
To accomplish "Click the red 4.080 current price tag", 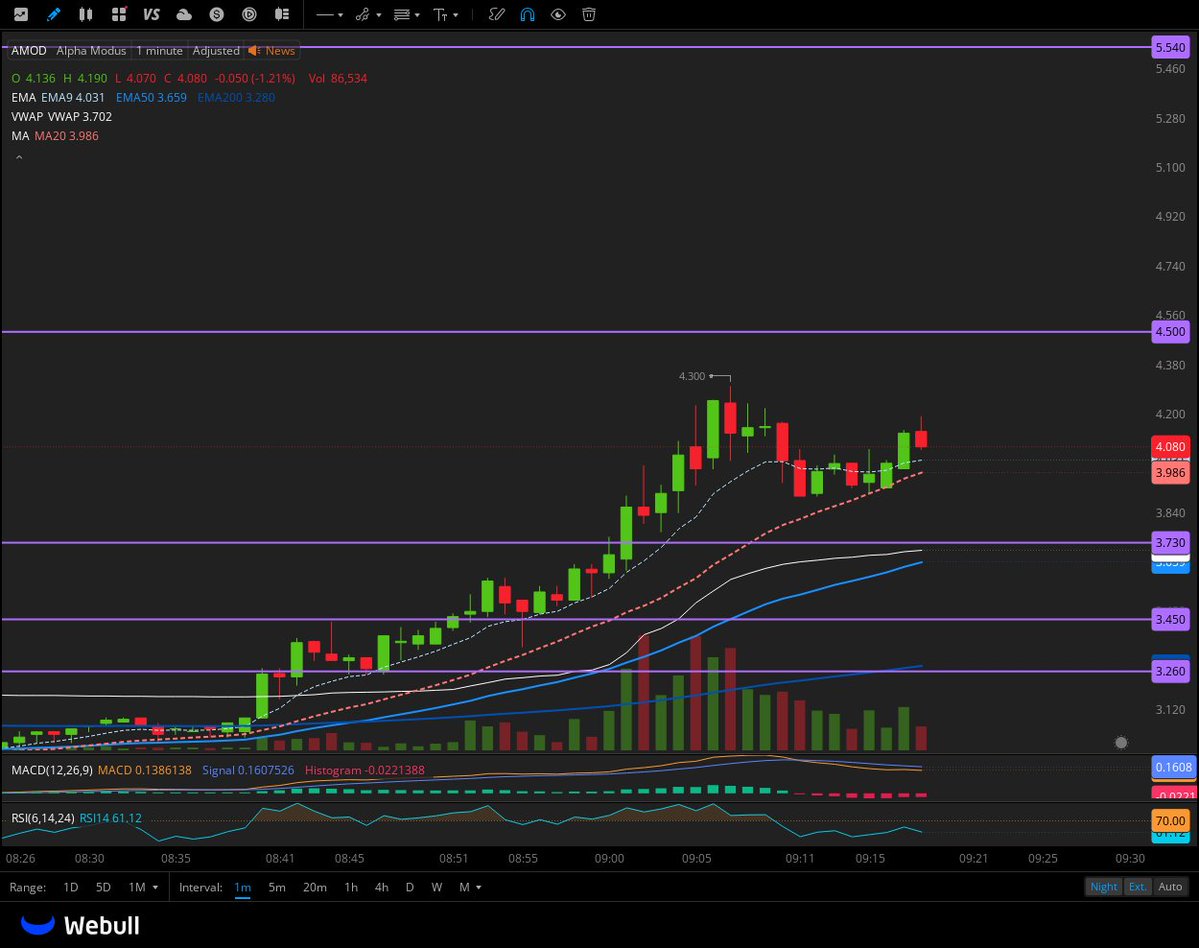I will coord(1170,446).
